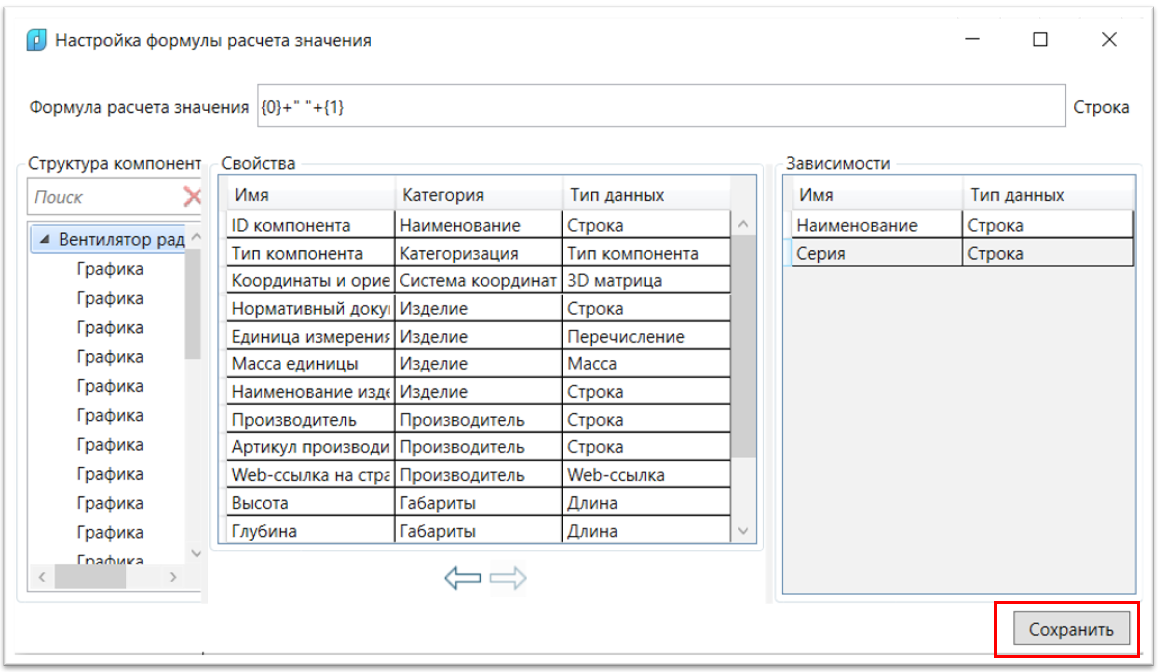Image resolution: width=1158 pixels, height=672 pixels.
Task: Click into the formula field with {0}+" "+{1}
Action: (x=661, y=106)
